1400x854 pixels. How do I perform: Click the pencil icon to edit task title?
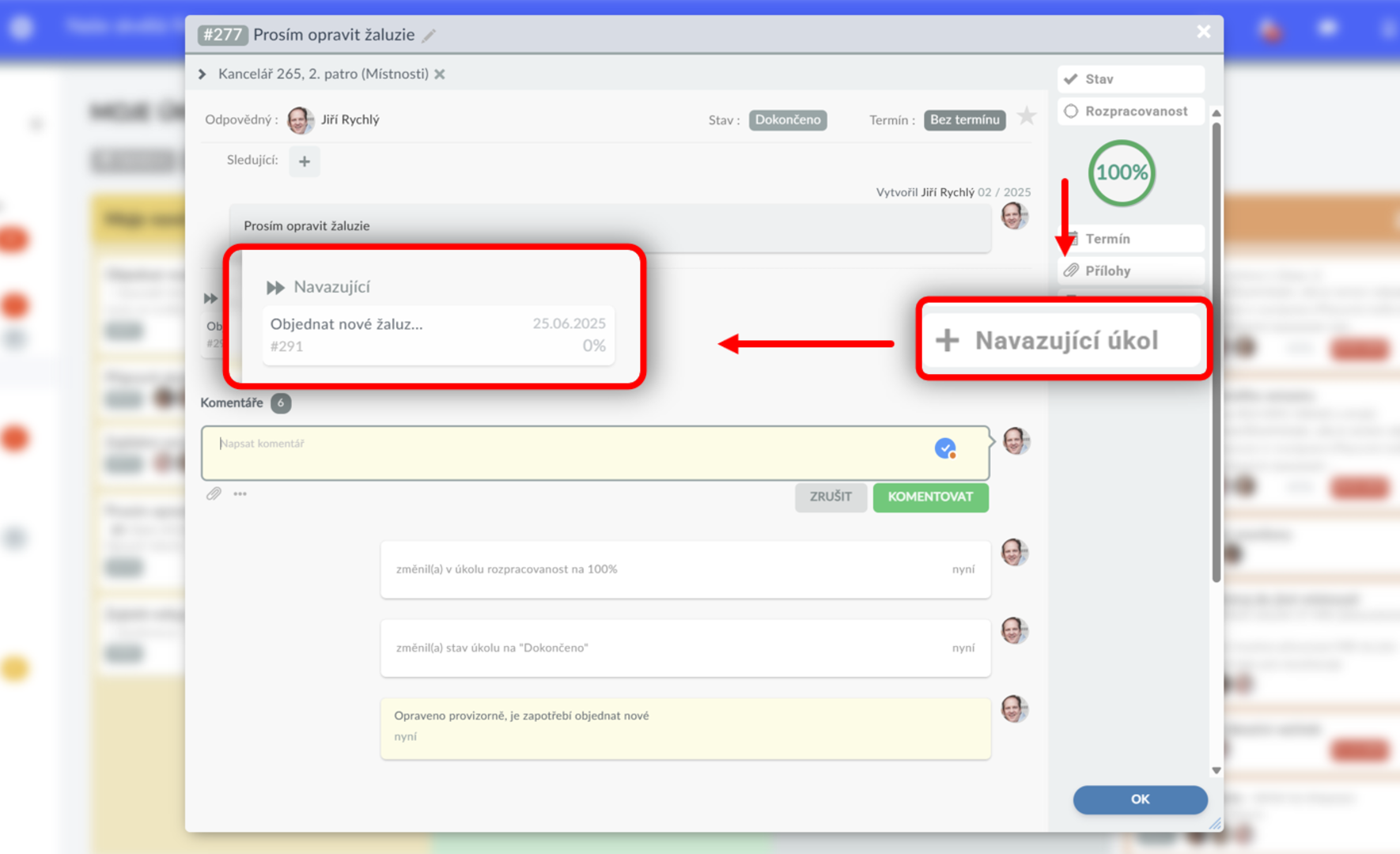429,36
